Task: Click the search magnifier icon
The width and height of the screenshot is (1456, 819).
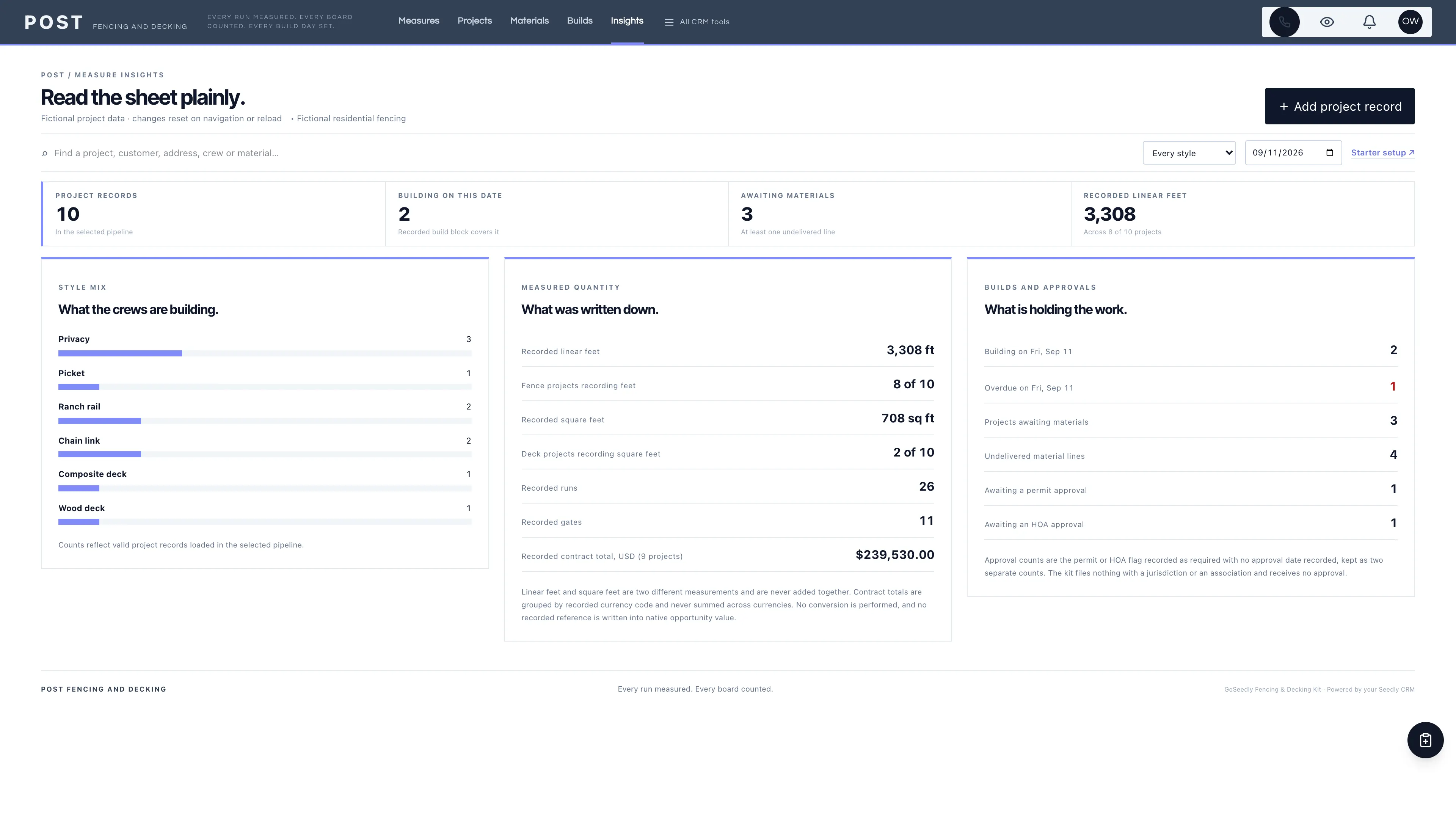Action: 45,154
